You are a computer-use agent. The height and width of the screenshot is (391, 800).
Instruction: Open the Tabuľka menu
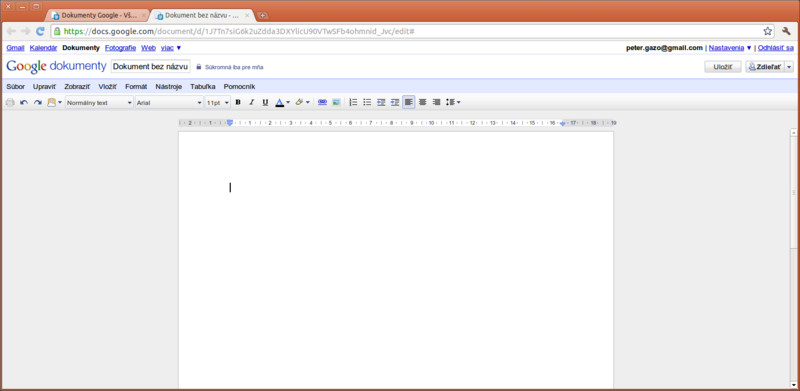click(203, 87)
